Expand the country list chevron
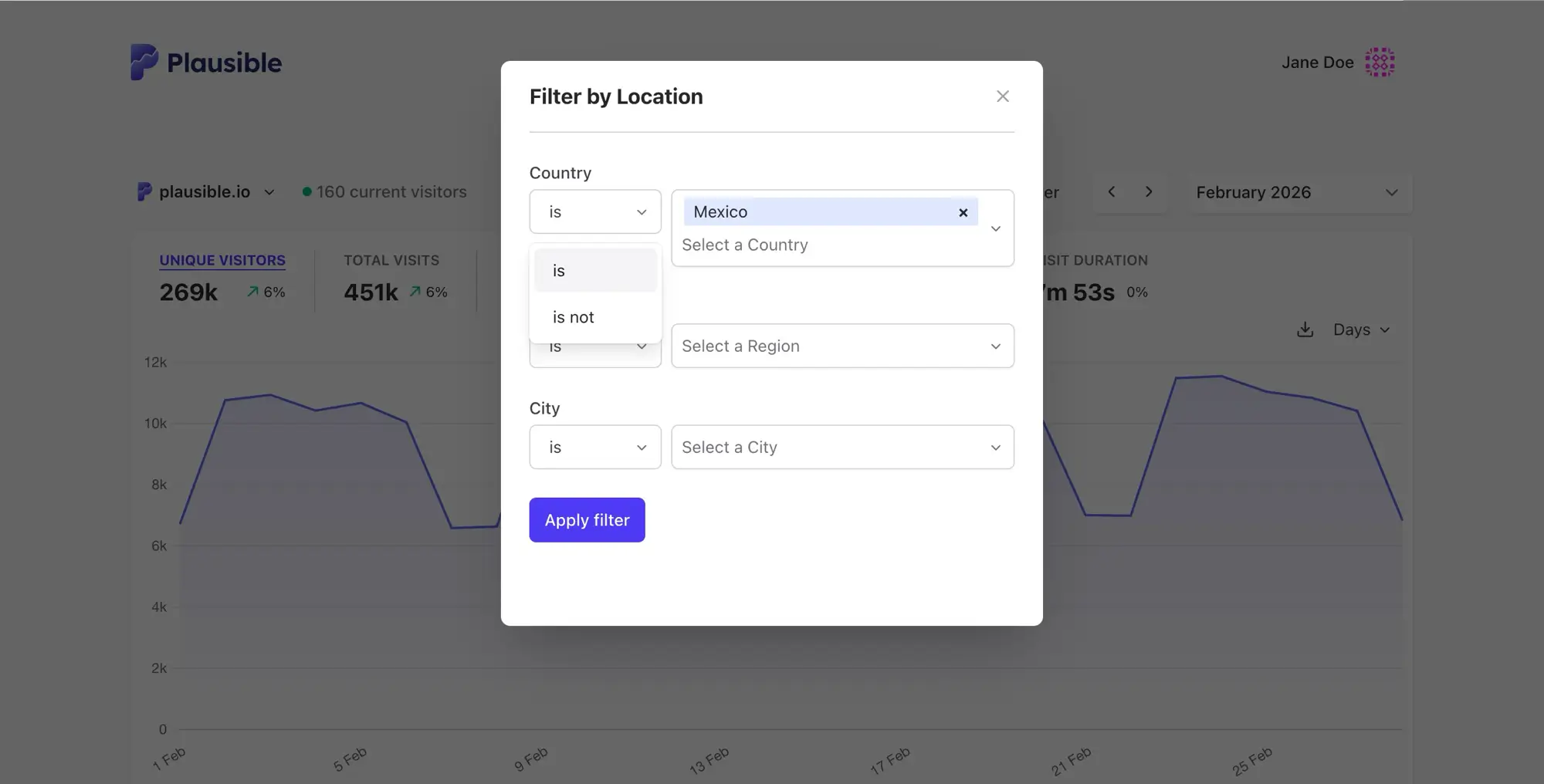Screen dimensions: 1544x784 (996, 228)
